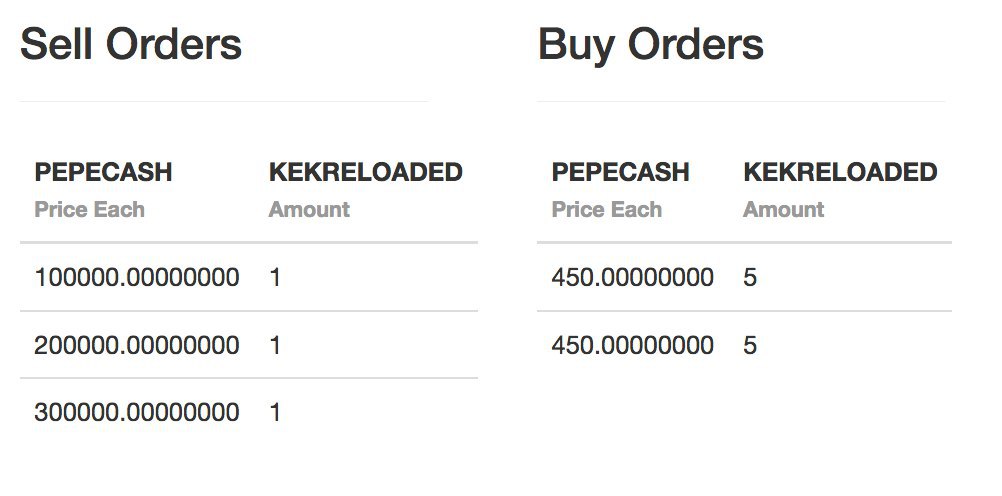Screen dimensions: 1002x496
Task: Click the first 450.00000000 buy price
Action: tap(633, 277)
